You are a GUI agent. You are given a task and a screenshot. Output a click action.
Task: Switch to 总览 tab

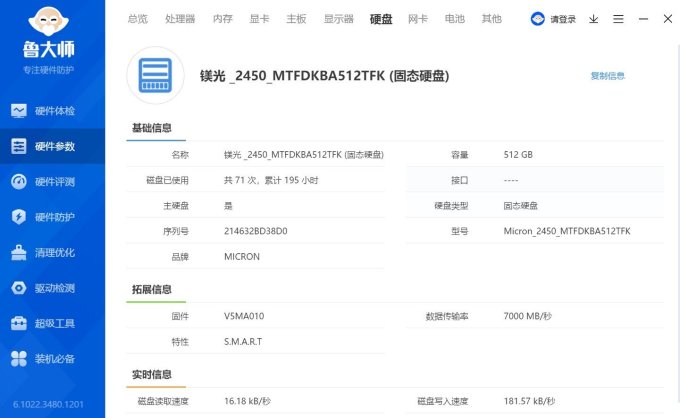(x=138, y=19)
